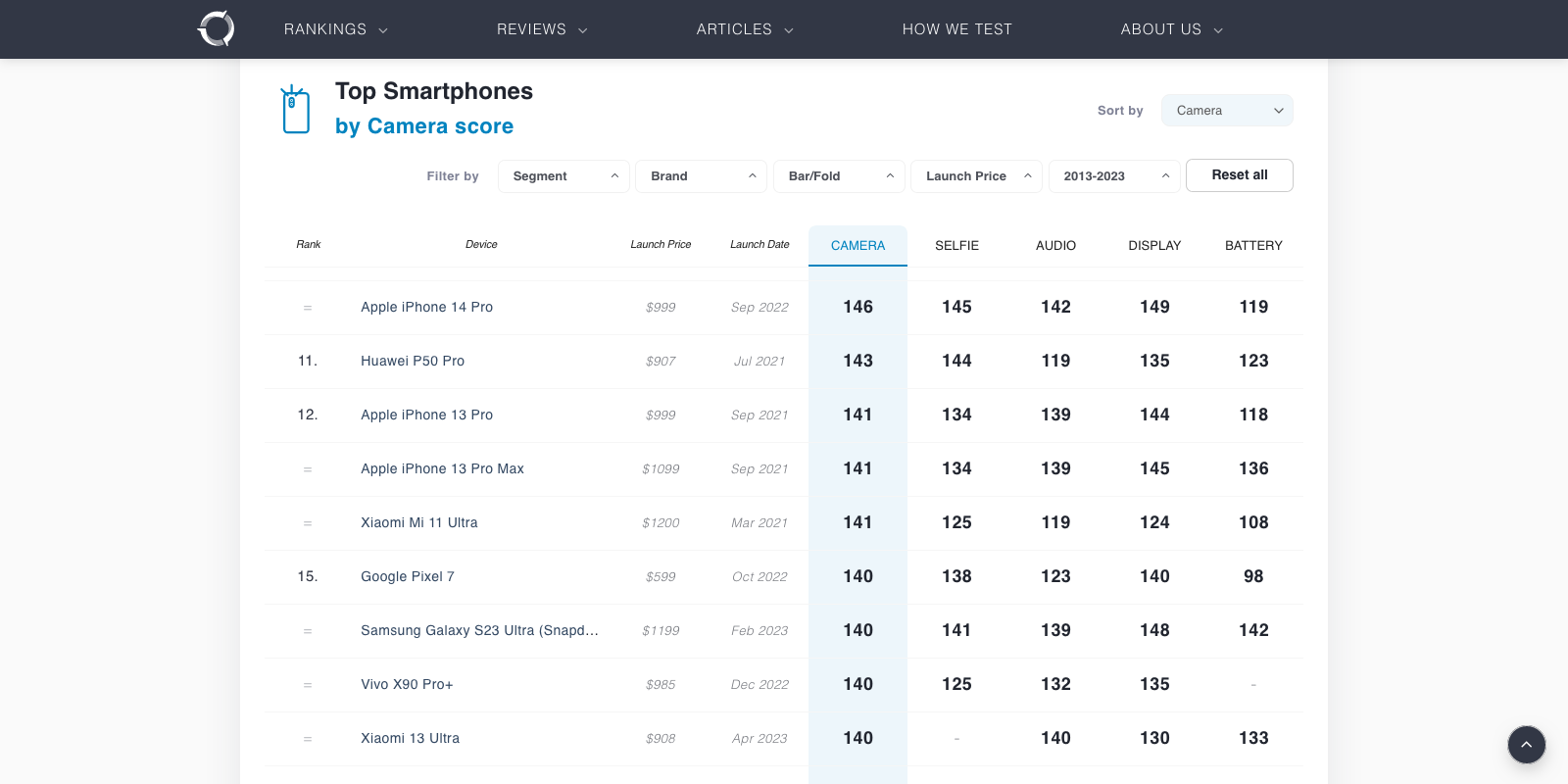Click rank number 15.
The image size is (1568, 784).
308,576
